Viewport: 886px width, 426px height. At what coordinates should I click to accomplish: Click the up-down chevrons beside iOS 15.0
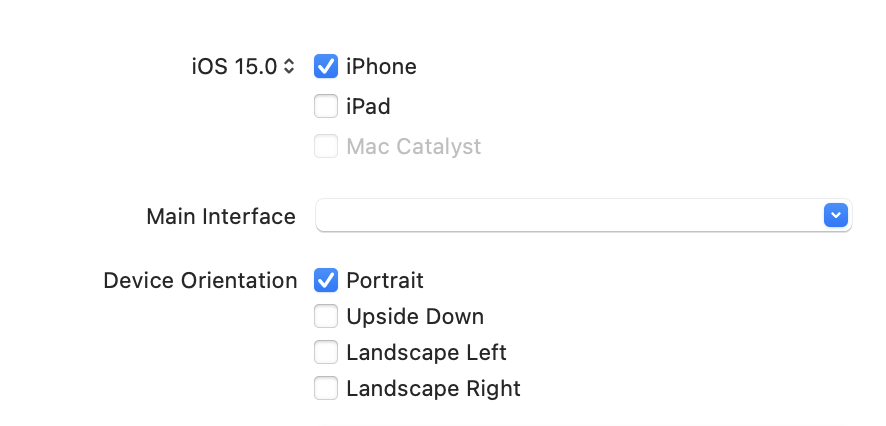coord(289,67)
